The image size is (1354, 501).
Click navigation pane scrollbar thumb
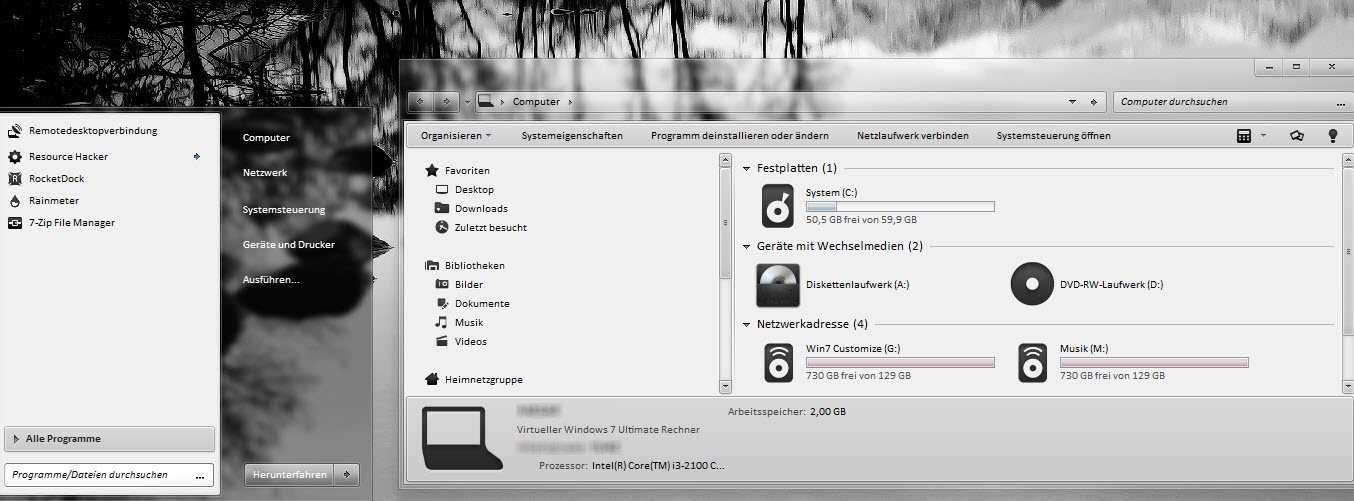click(726, 221)
